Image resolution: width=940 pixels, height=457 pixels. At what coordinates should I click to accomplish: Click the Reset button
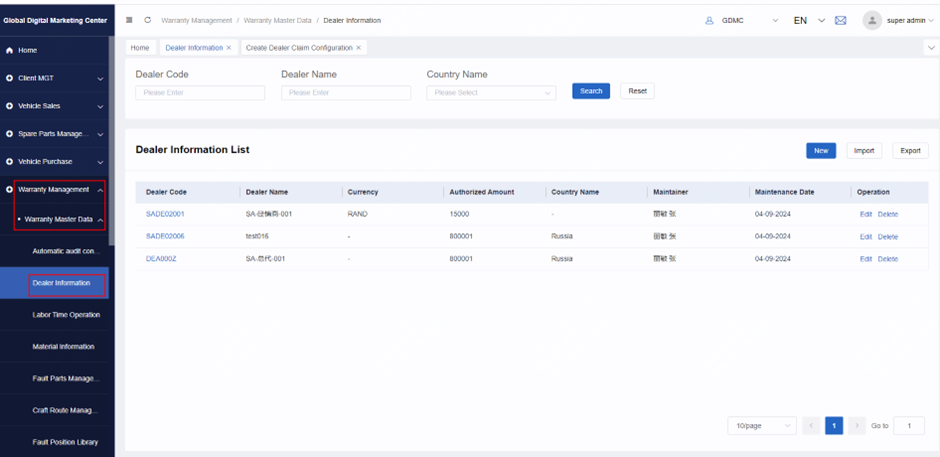(x=637, y=91)
